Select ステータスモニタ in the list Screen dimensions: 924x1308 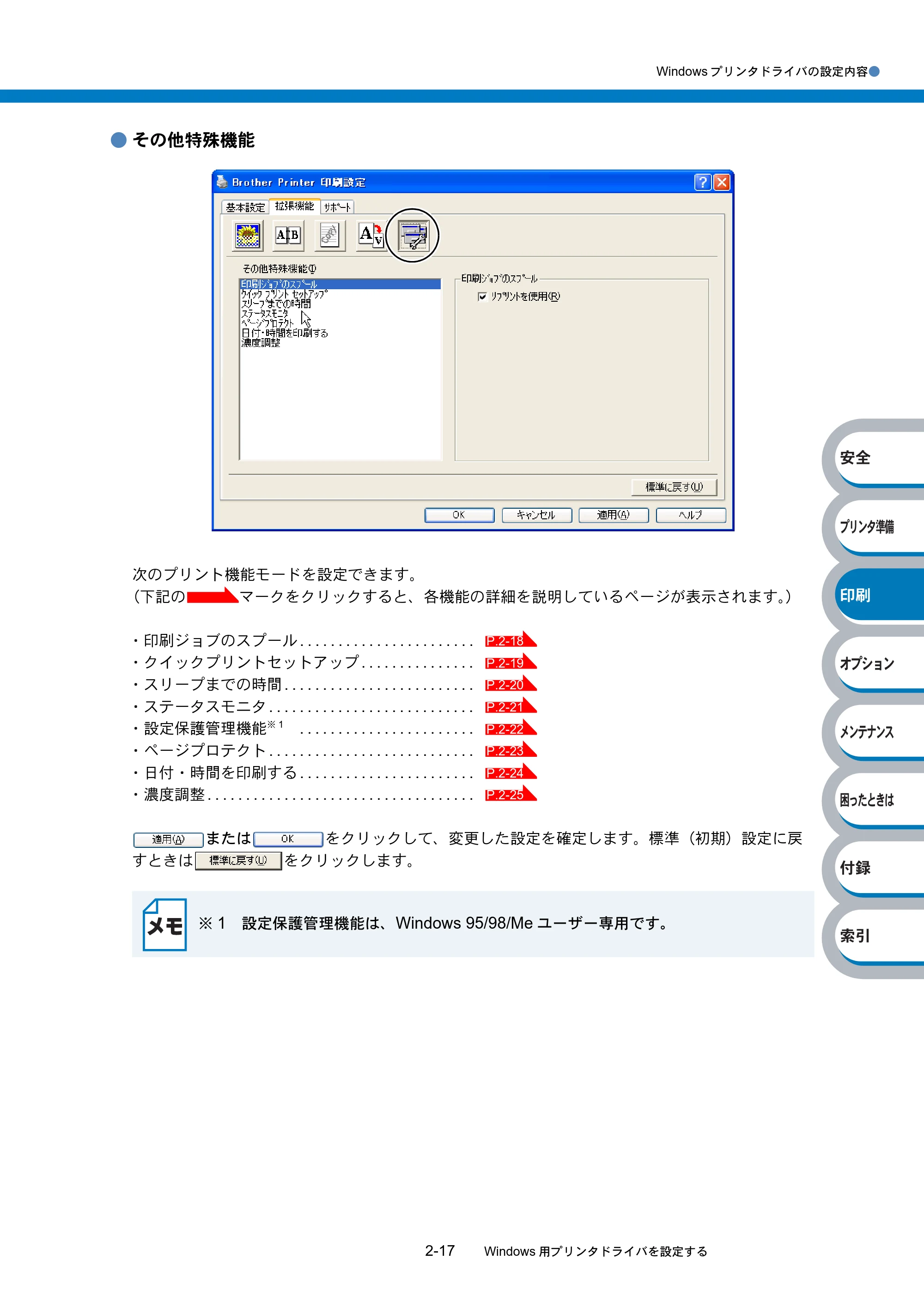[x=265, y=313]
